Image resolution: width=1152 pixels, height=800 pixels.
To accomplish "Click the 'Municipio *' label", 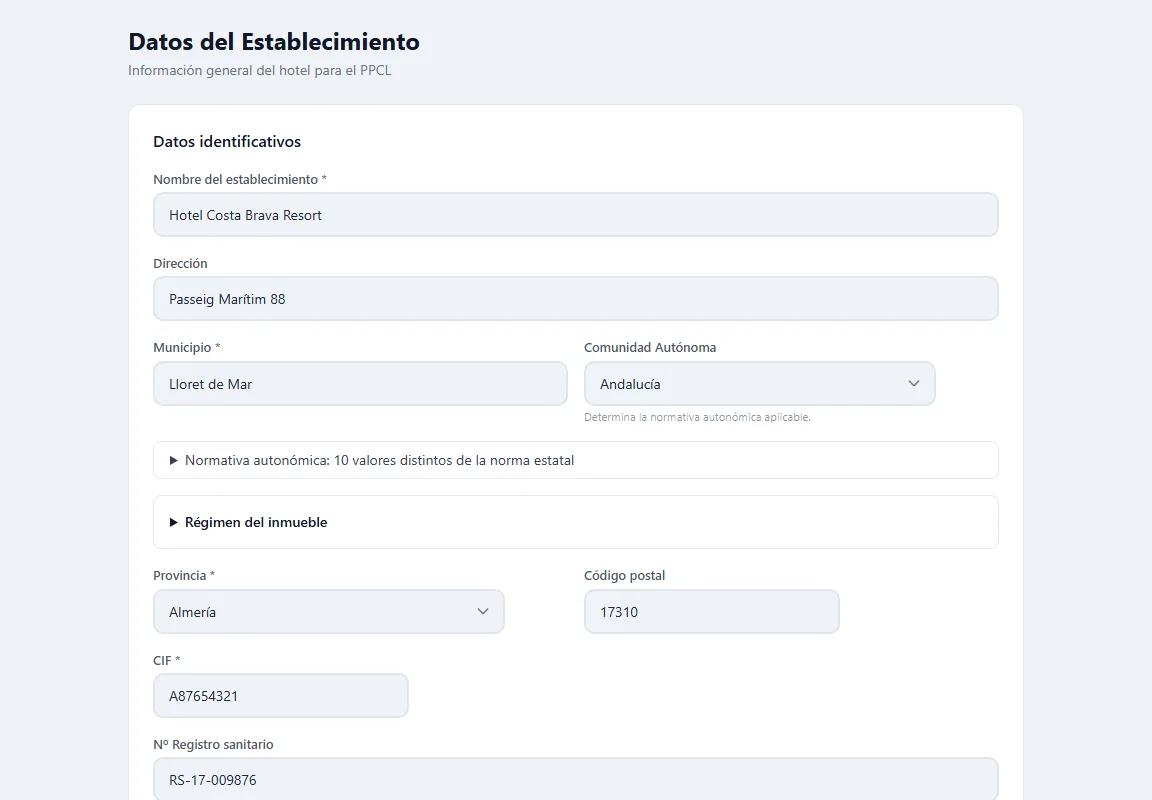I will (187, 347).
